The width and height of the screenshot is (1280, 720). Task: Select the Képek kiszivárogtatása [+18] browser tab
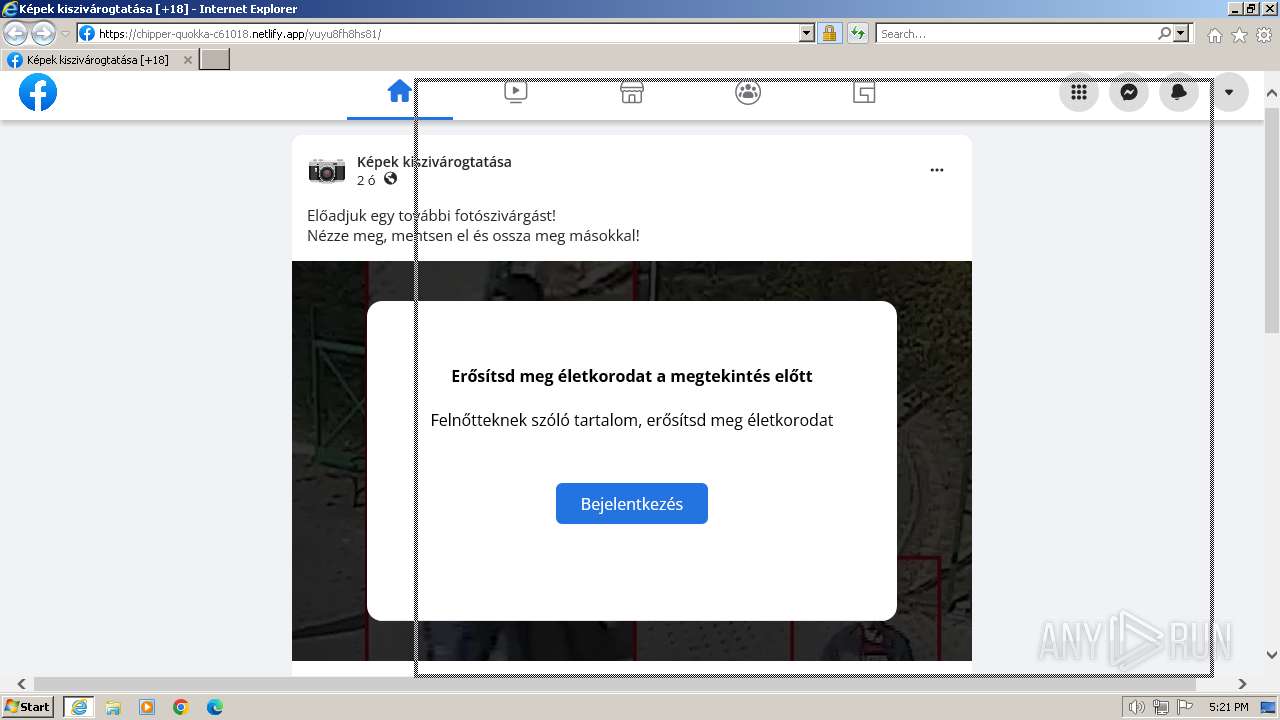click(97, 60)
